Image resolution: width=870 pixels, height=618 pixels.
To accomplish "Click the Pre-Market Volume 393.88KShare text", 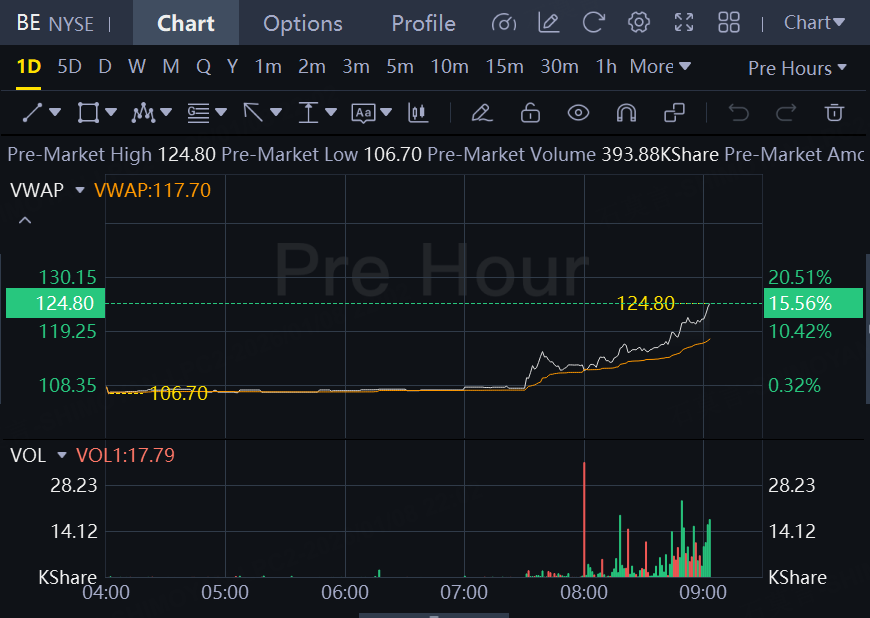I will 573,154.
